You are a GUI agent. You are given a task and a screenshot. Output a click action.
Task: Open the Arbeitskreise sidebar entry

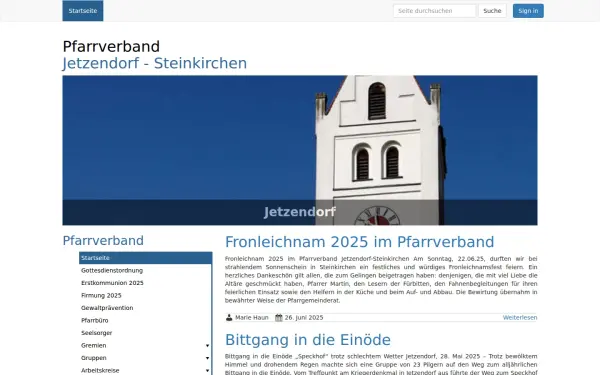100,370
